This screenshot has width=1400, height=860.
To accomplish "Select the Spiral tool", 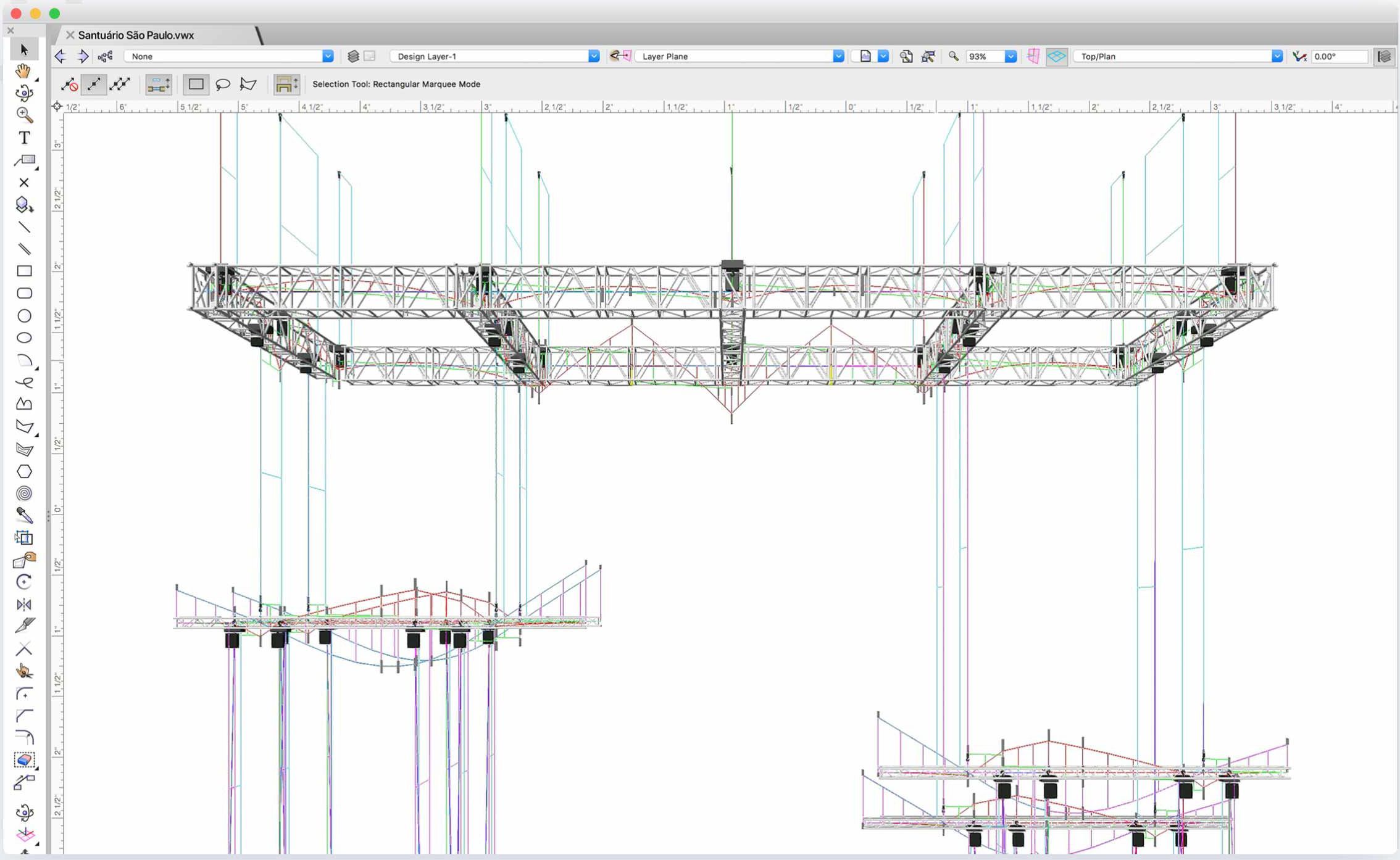I will tap(24, 494).
